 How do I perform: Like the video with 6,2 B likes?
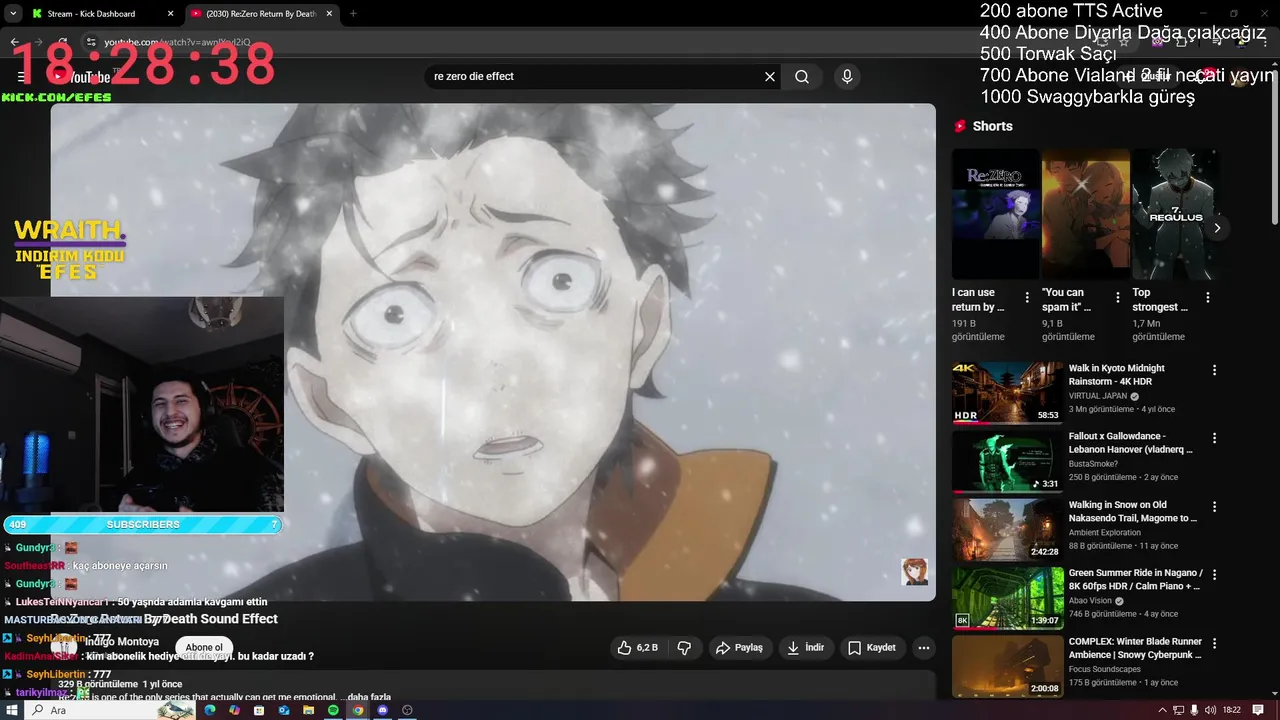[x=637, y=648]
